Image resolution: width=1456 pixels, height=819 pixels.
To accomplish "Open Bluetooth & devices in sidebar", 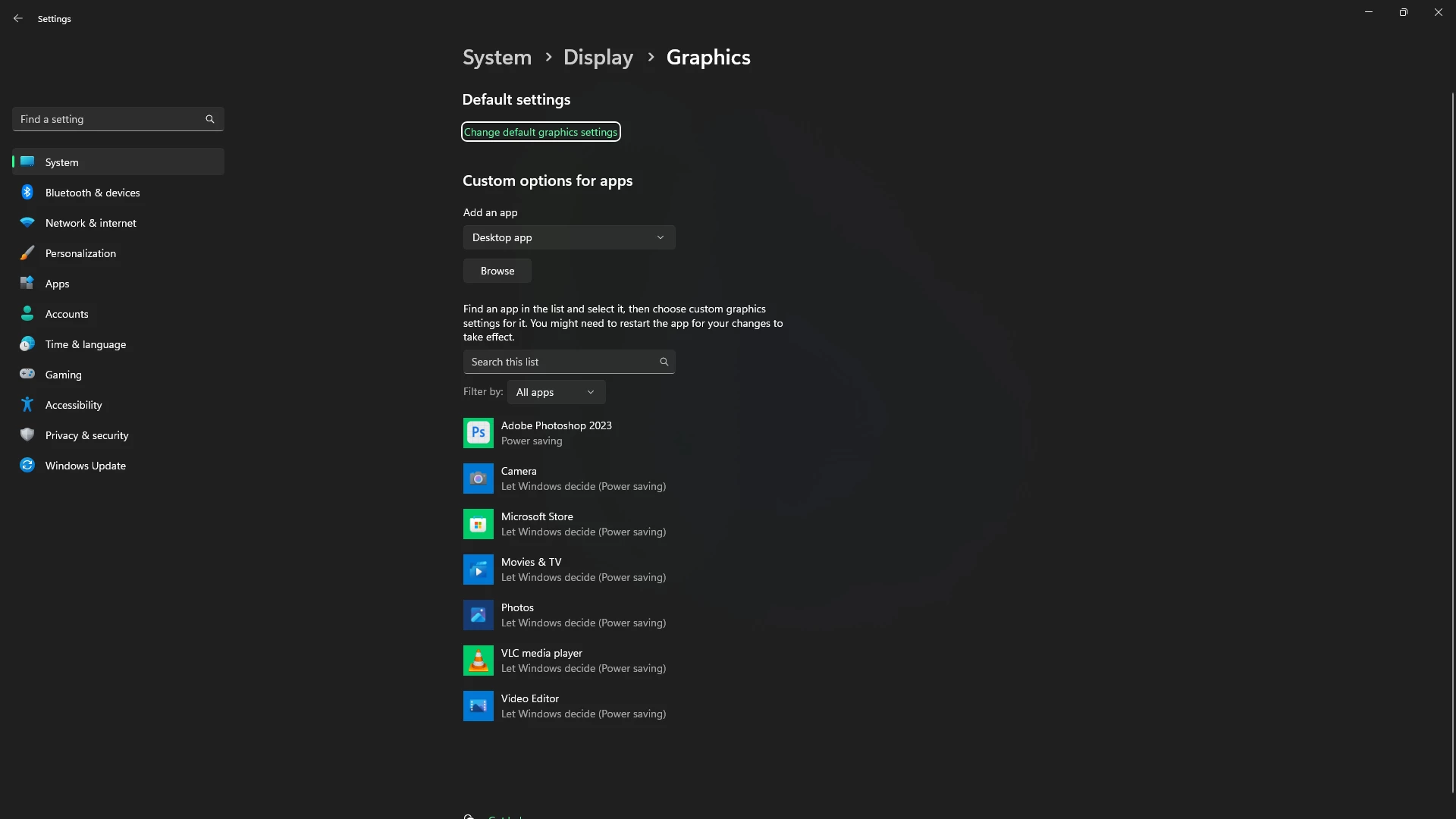I will coord(93,193).
